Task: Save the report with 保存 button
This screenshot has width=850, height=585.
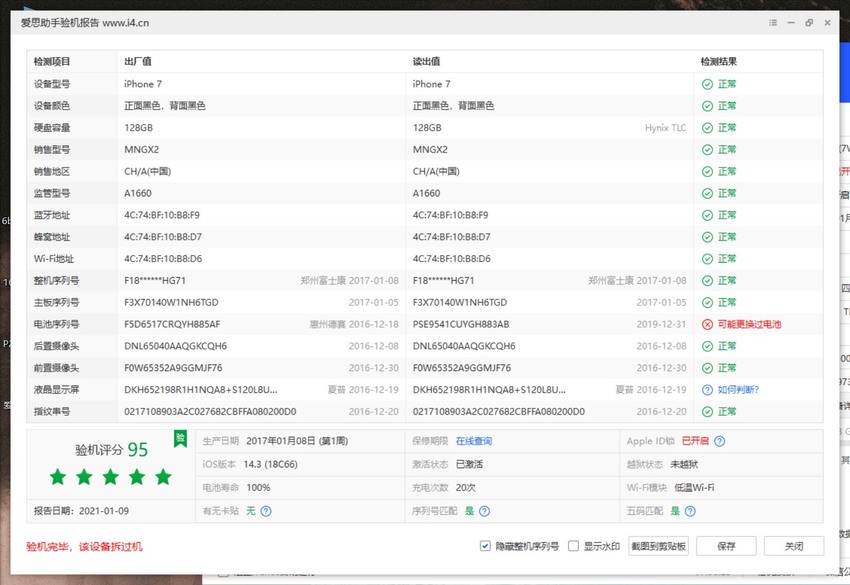Action: pos(726,546)
